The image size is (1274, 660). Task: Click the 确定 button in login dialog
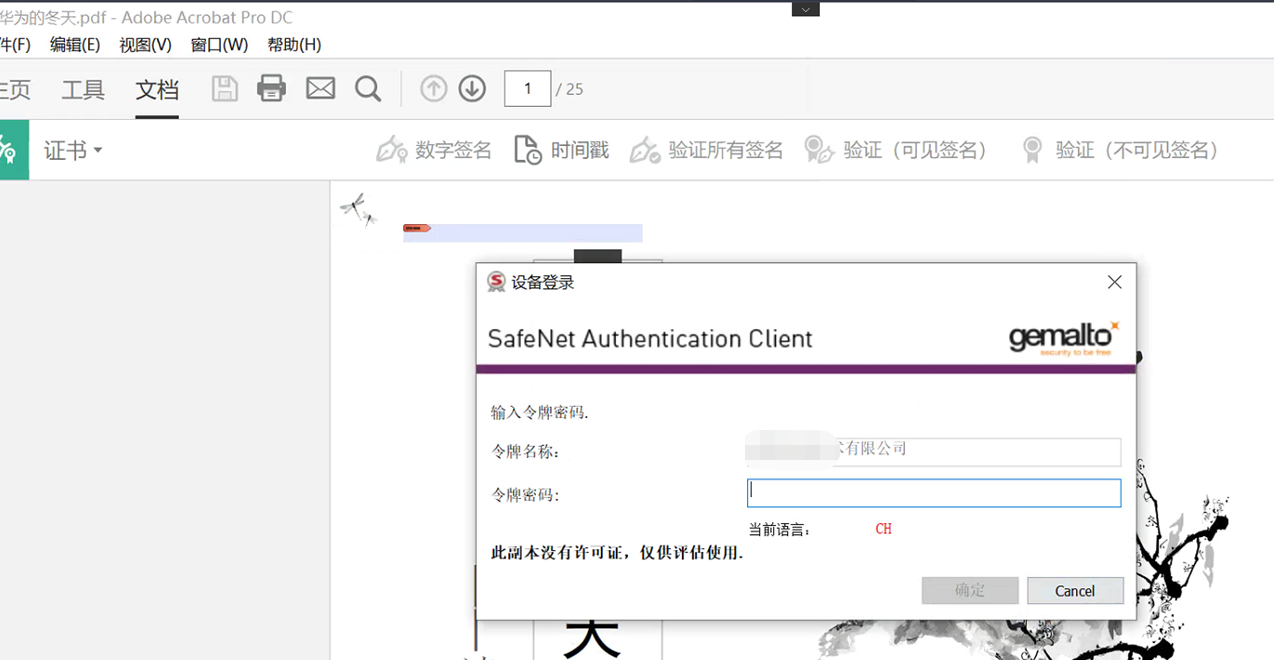(x=970, y=590)
